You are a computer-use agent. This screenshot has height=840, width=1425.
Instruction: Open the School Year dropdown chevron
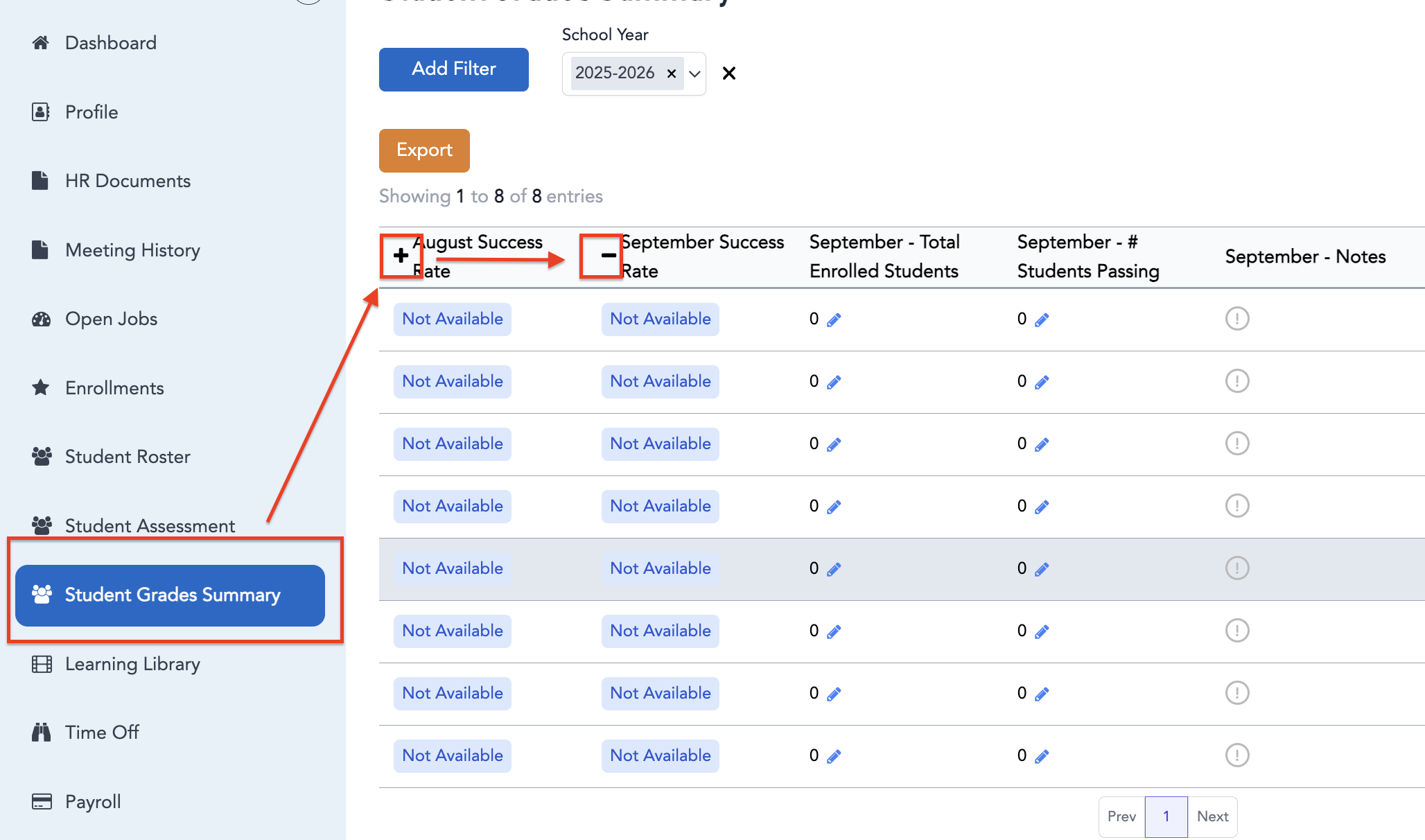[694, 73]
